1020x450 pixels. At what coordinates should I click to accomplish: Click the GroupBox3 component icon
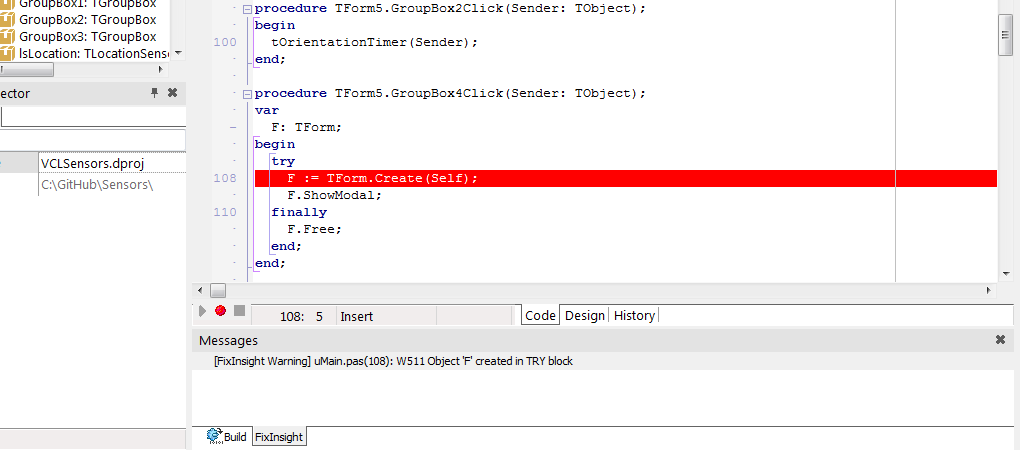coord(7,37)
